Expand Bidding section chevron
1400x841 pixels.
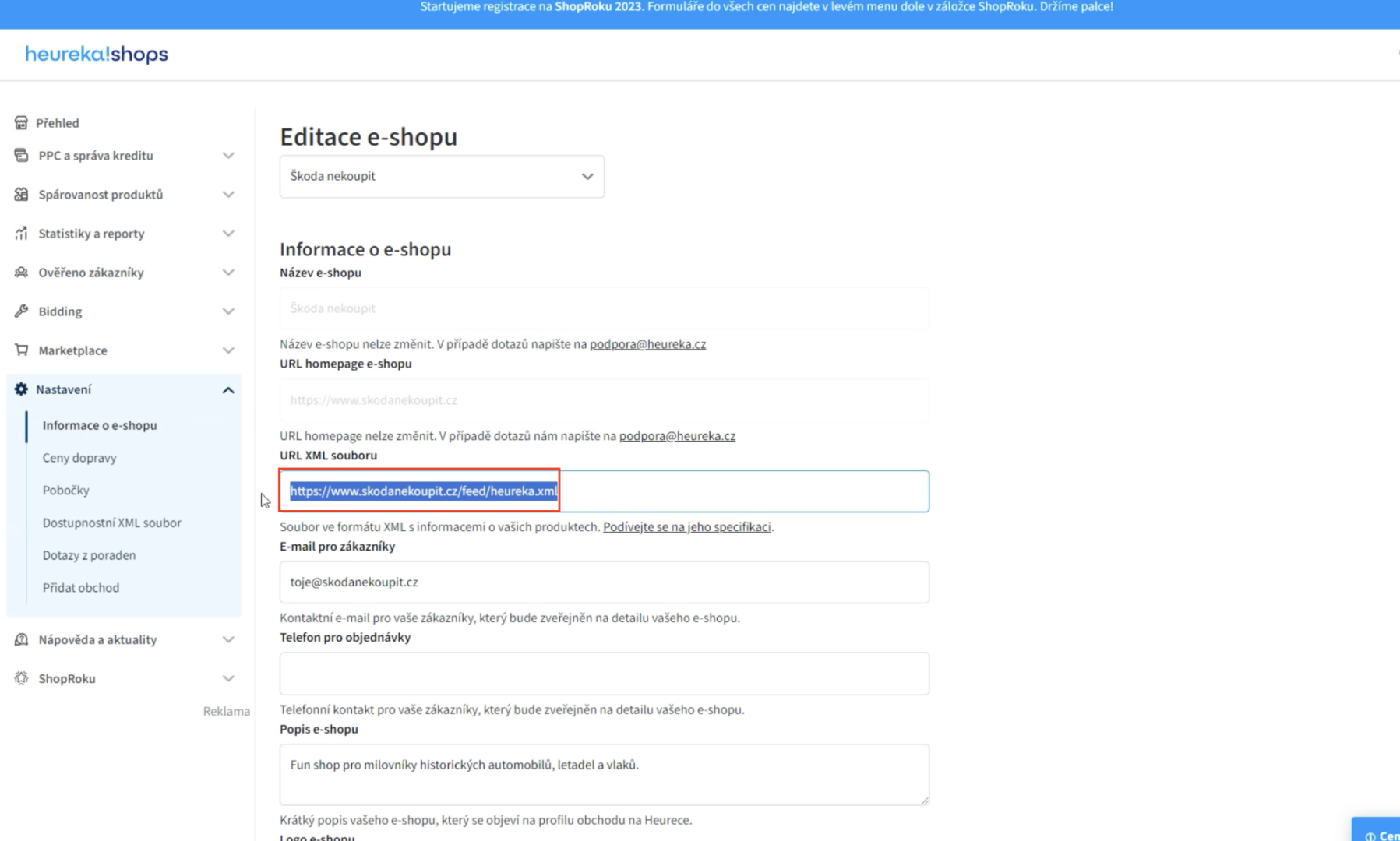pos(228,311)
